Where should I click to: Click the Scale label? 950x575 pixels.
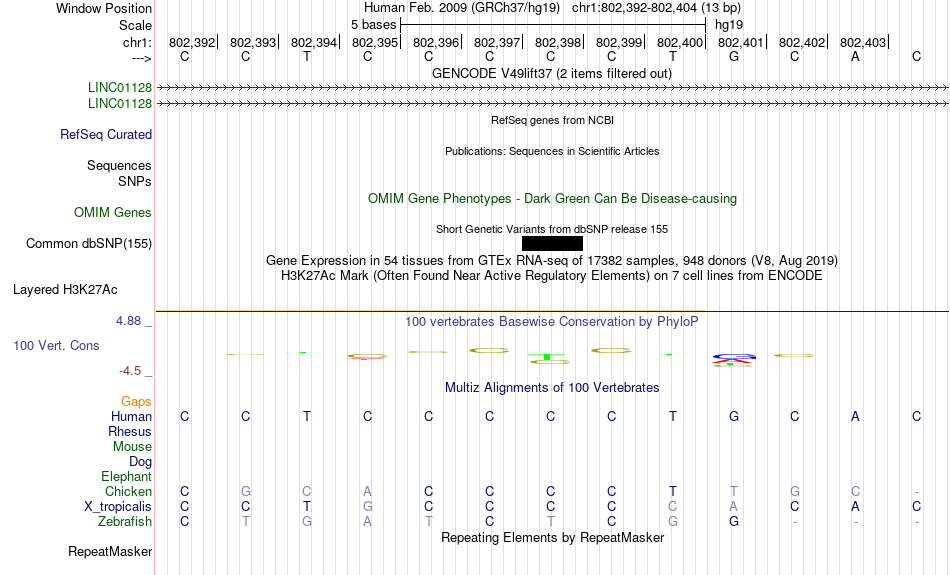tap(135, 25)
